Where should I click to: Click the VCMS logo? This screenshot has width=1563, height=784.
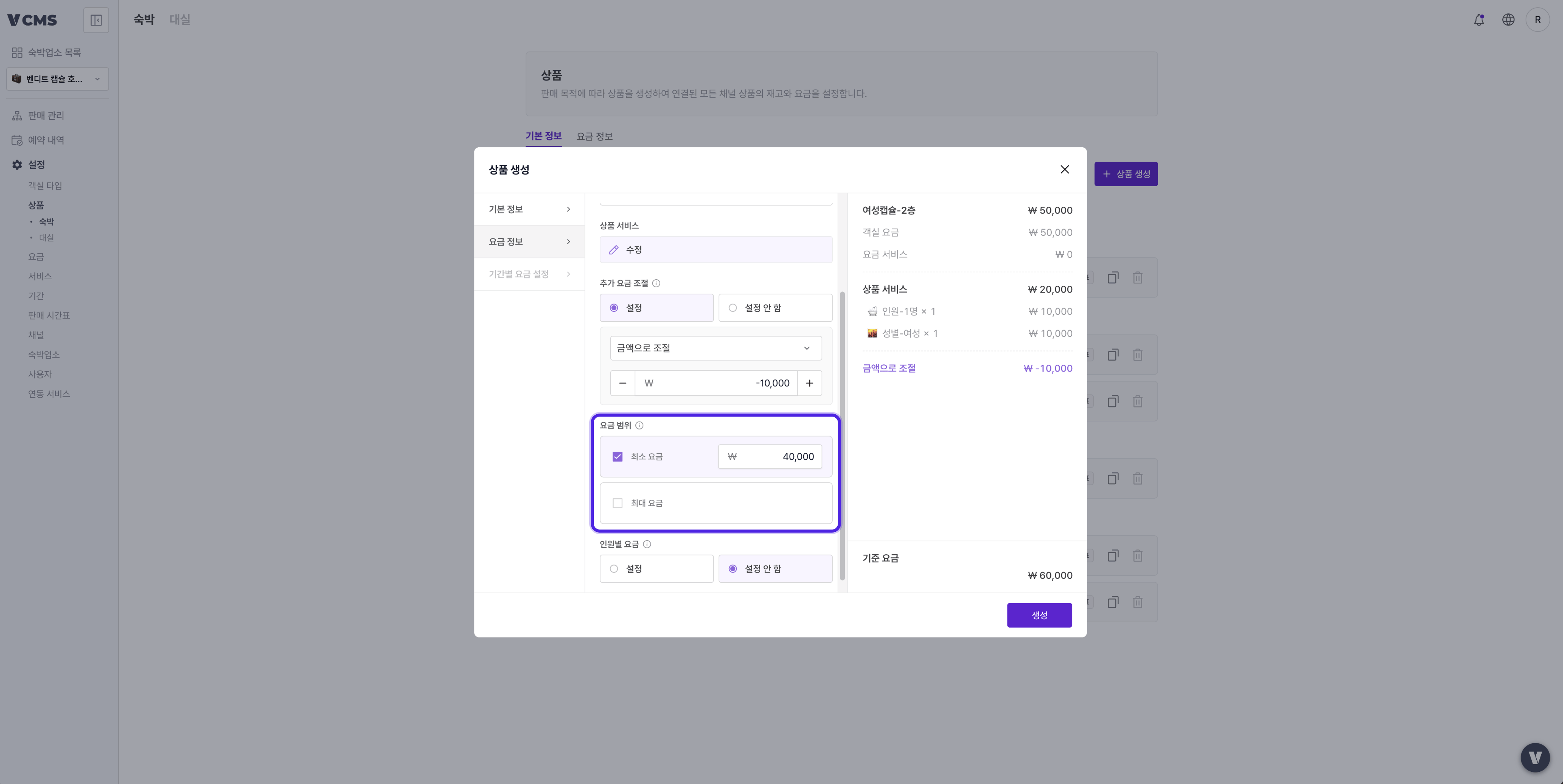pyautogui.click(x=32, y=20)
